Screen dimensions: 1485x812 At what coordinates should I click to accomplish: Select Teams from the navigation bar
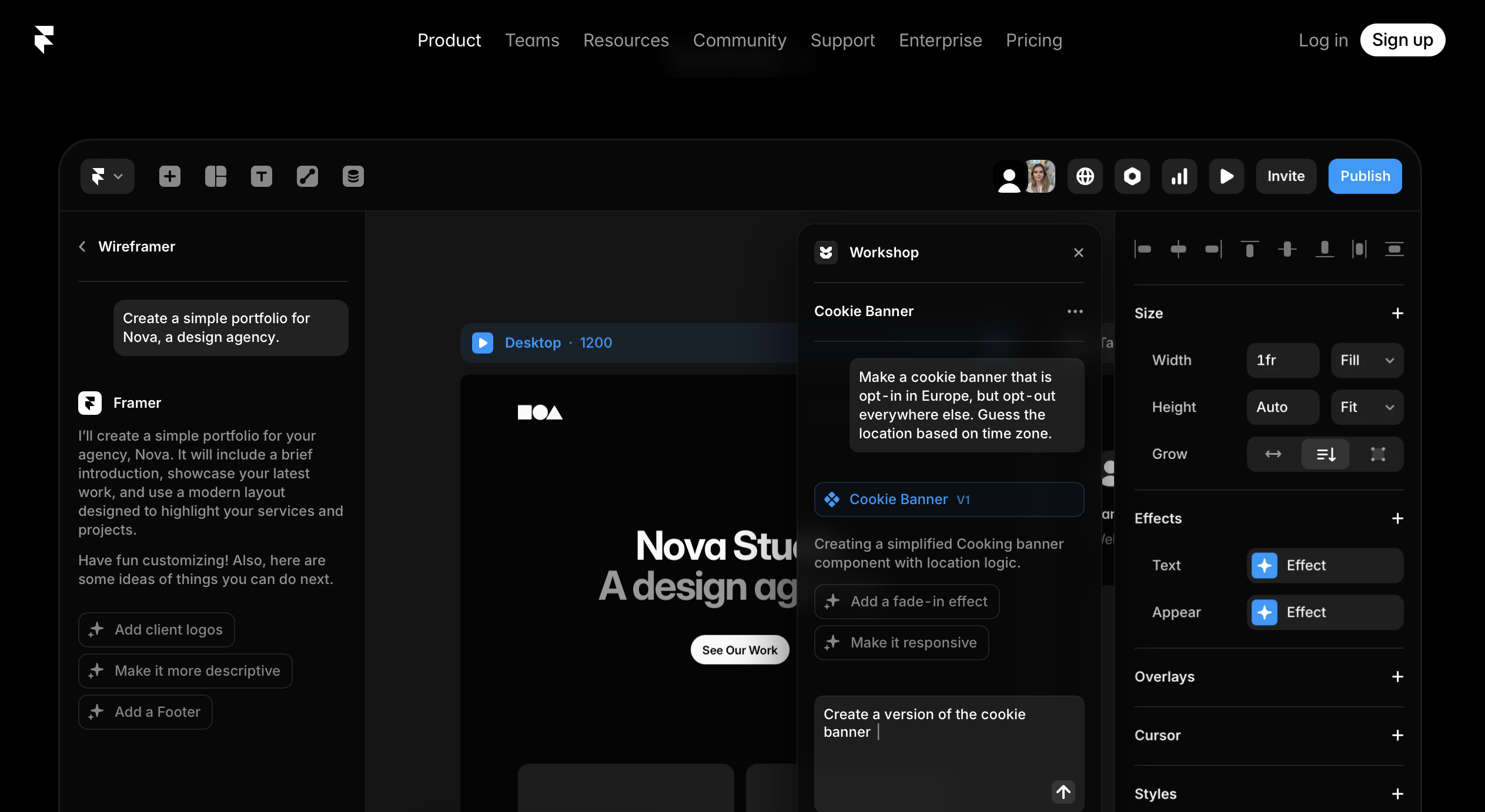tap(532, 40)
